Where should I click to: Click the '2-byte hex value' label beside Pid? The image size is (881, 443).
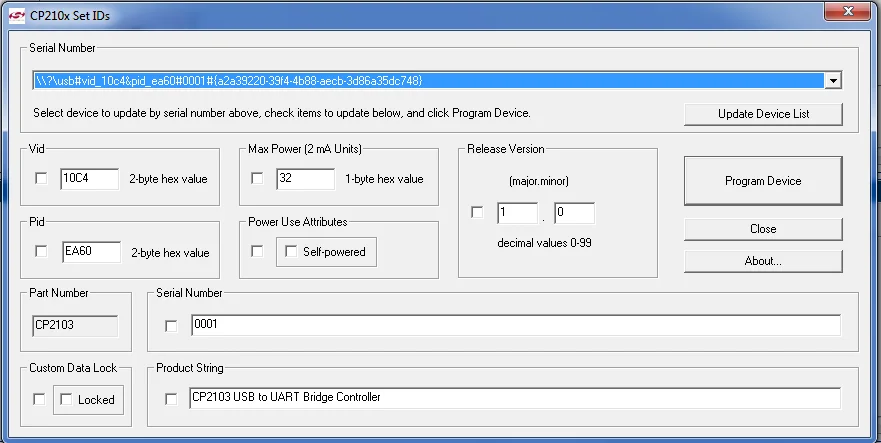(x=170, y=253)
